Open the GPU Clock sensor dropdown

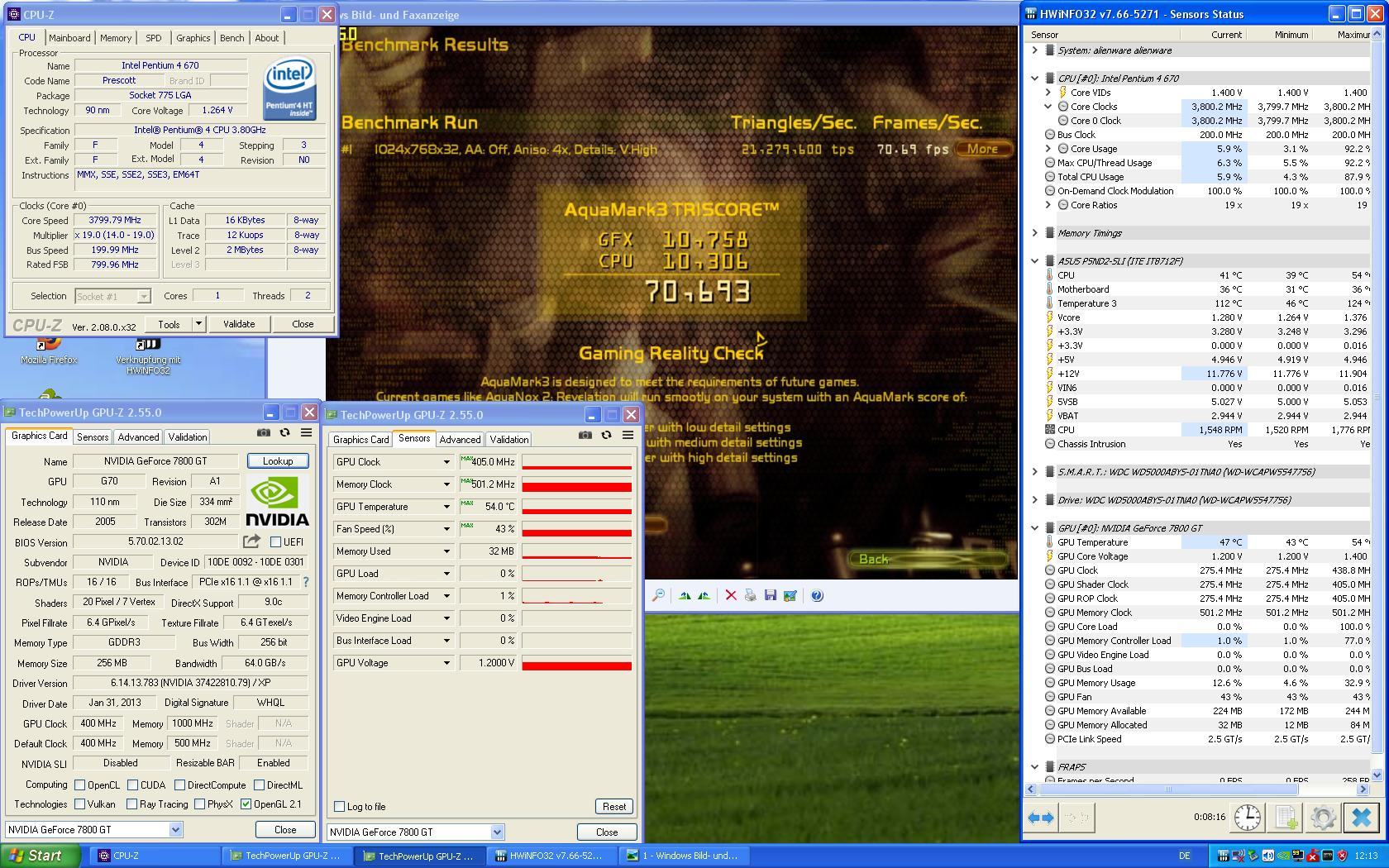click(446, 462)
